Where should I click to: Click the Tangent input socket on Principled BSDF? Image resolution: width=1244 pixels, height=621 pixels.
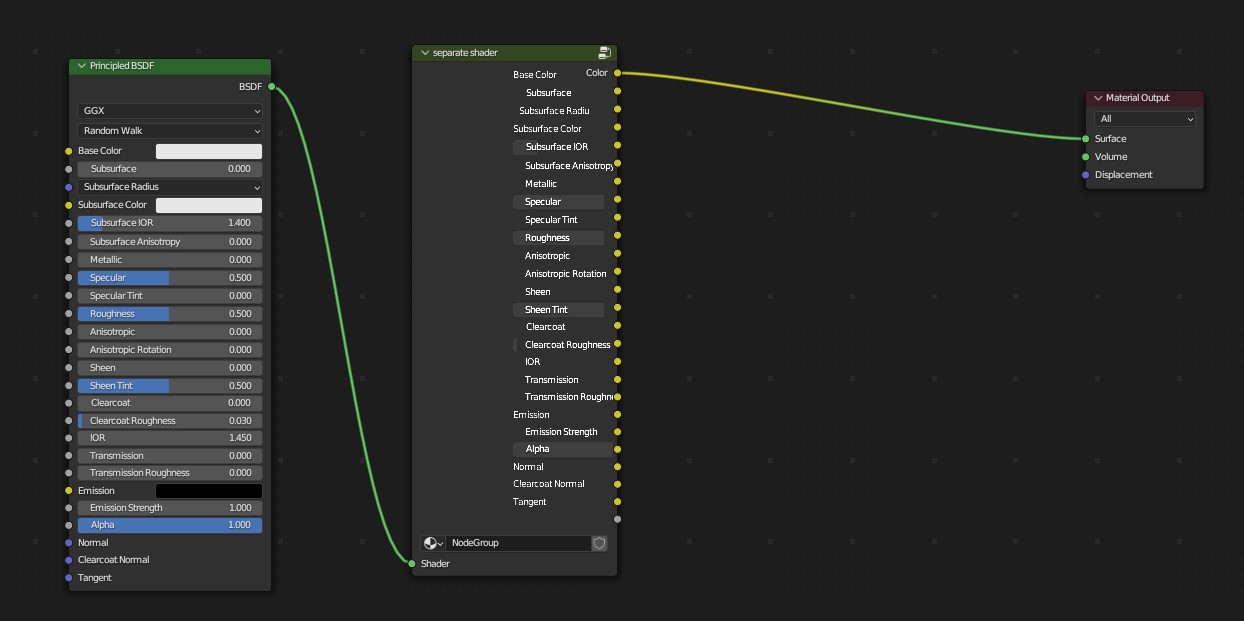coord(69,578)
